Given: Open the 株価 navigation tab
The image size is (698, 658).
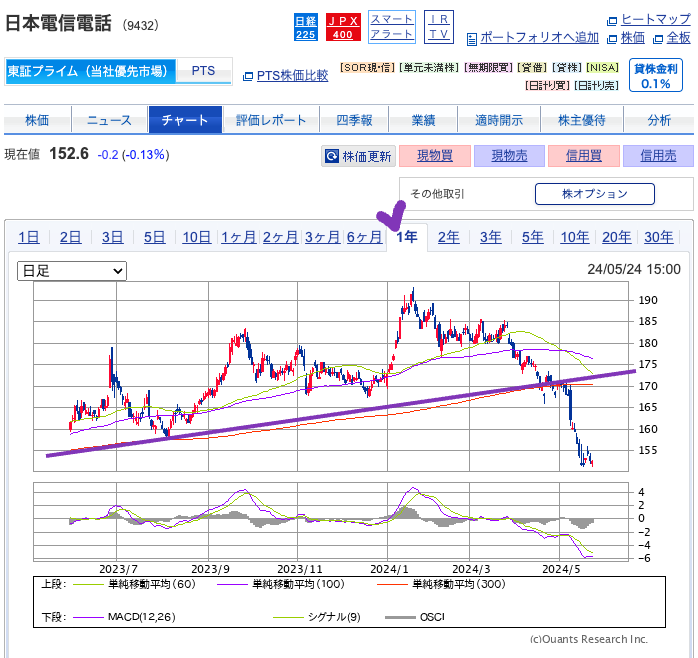Looking at the screenshot, I should tap(37, 120).
